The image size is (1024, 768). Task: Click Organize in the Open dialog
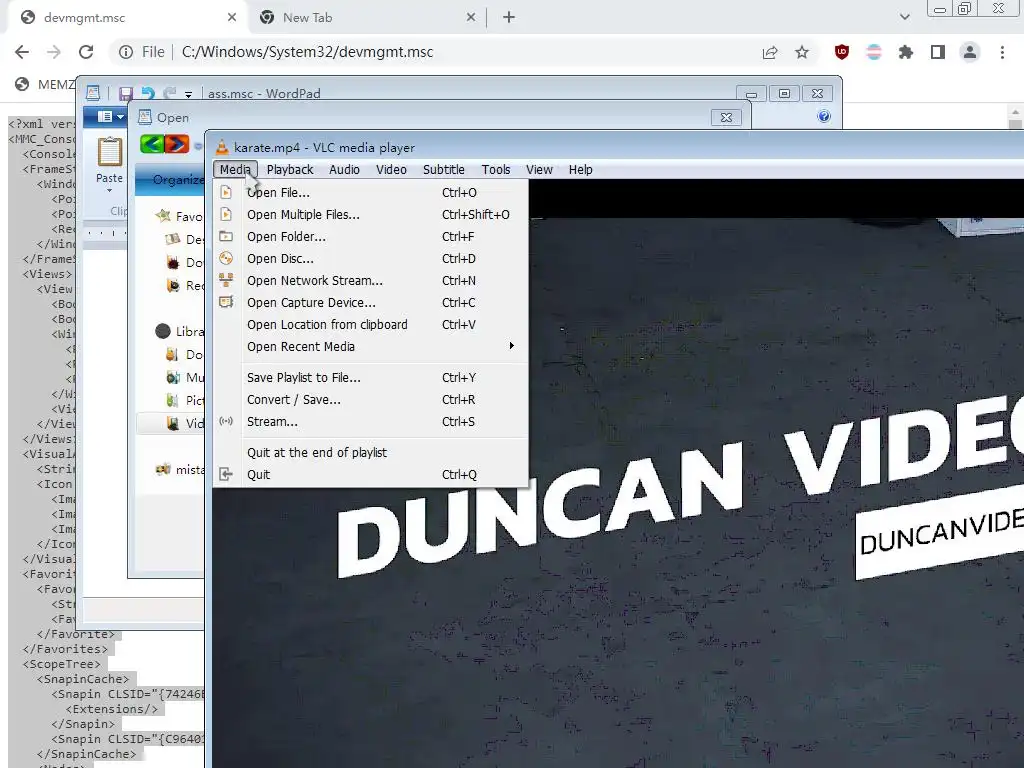click(x=176, y=180)
